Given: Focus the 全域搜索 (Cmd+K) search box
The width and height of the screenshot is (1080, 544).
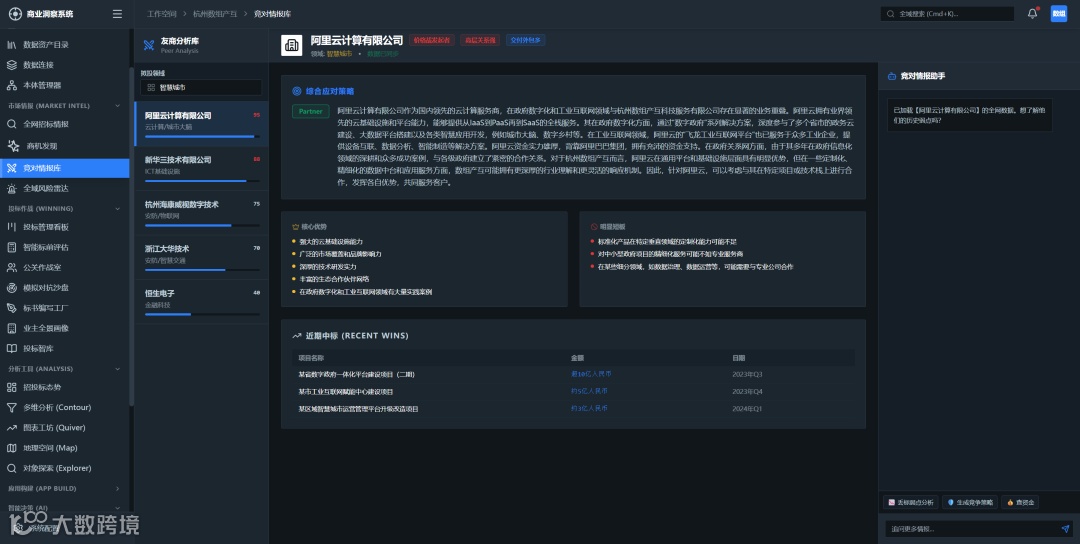Looking at the screenshot, I should [948, 14].
